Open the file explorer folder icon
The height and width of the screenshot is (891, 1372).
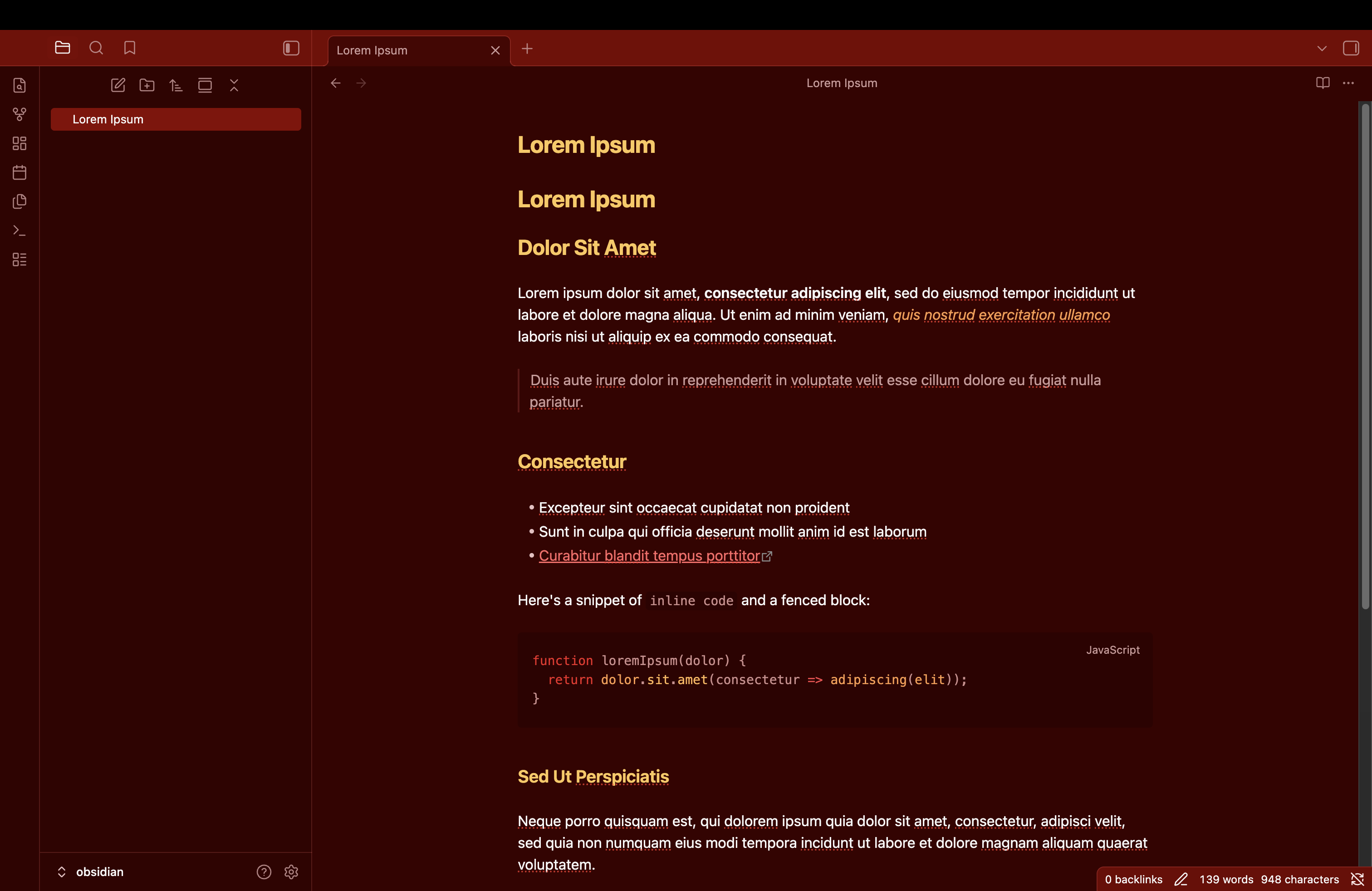click(62, 48)
